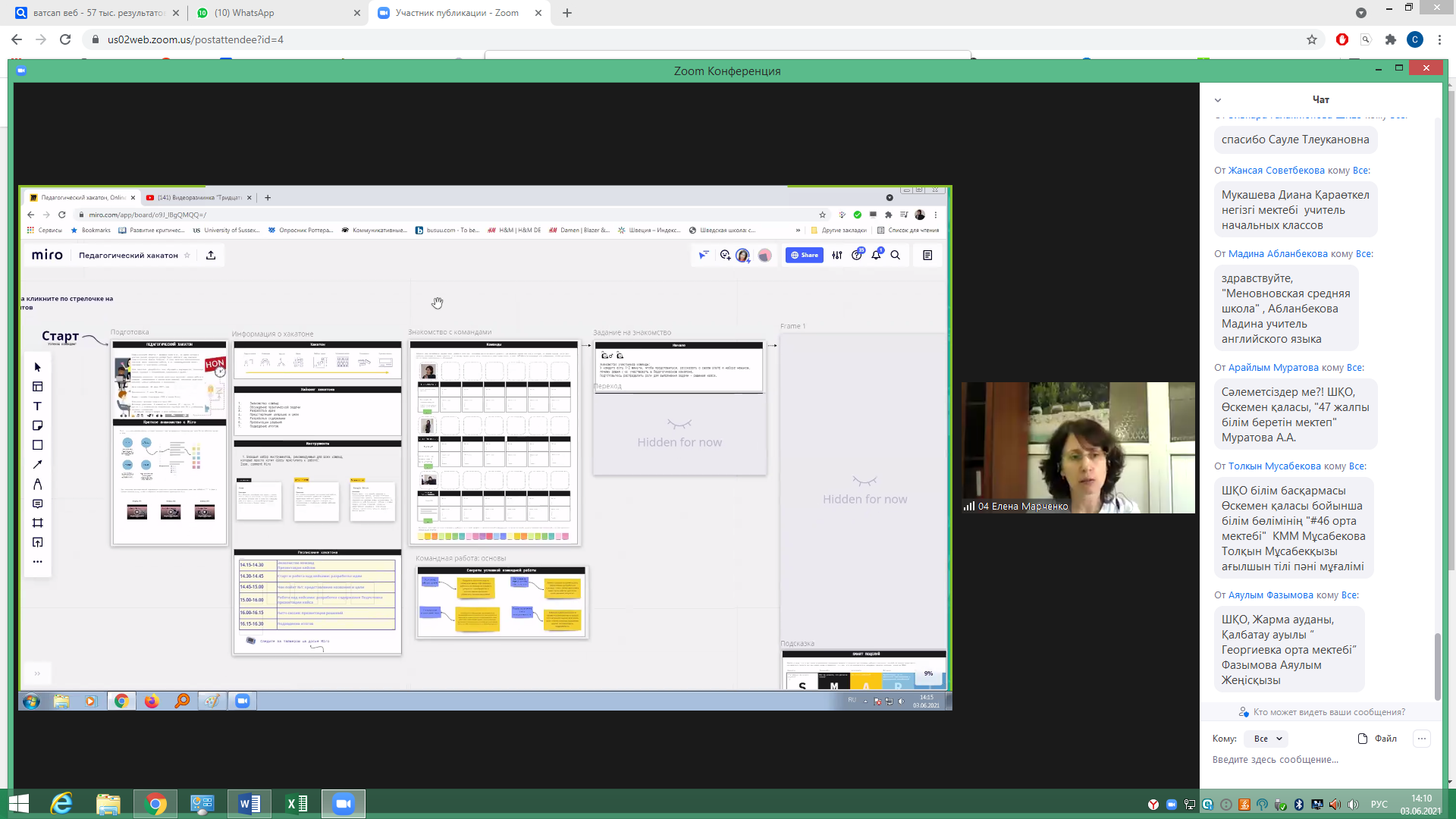
Task: Open the browser extensions puzzle icon
Action: point(1391,39)
